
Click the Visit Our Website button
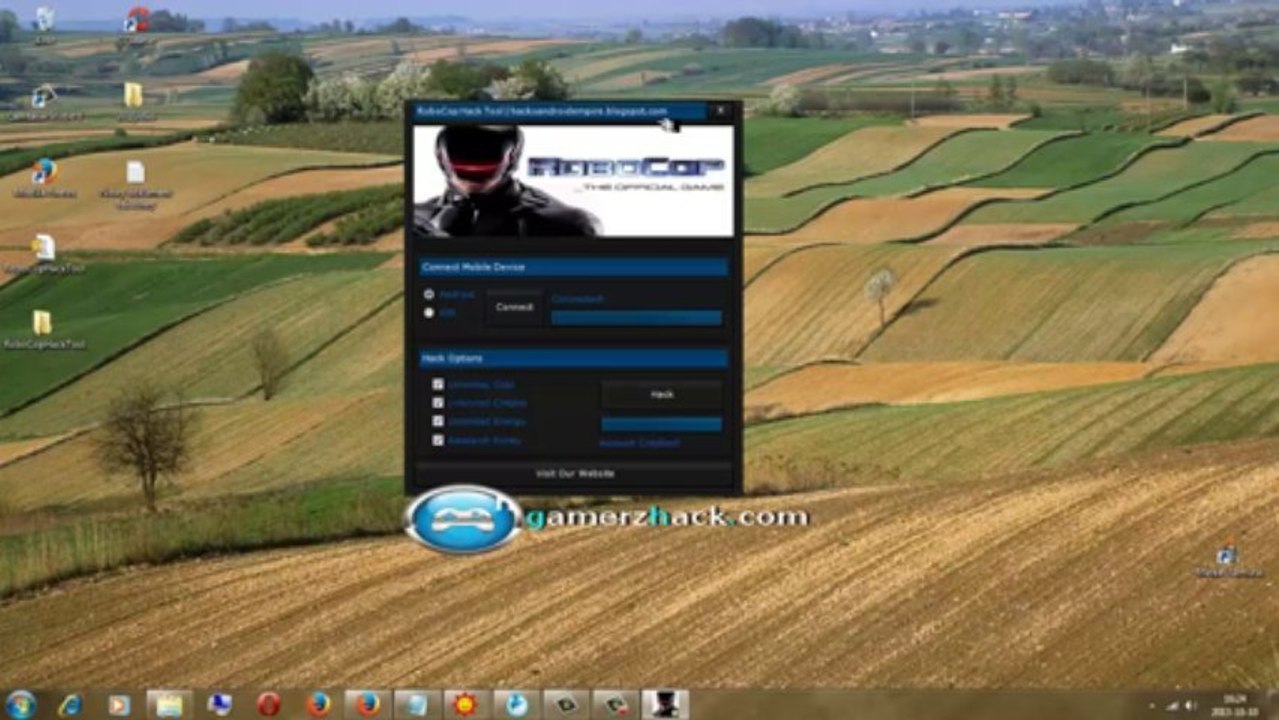[574, 473]
